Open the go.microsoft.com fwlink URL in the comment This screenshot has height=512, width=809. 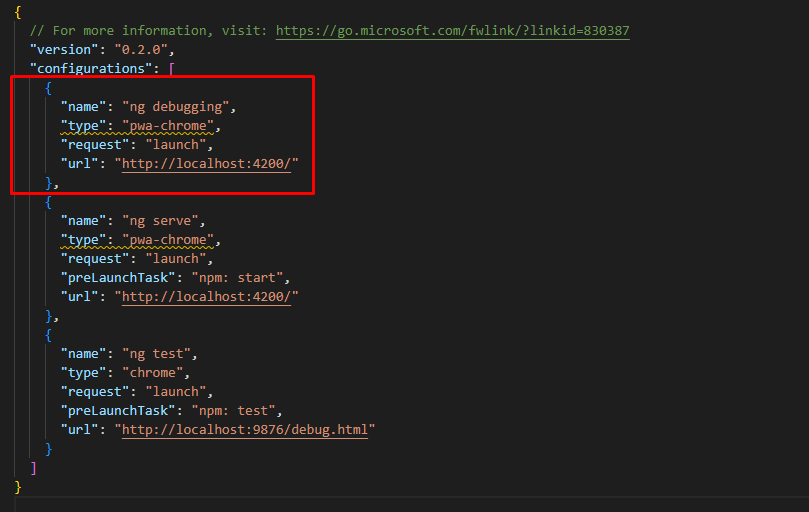click(452, 30)
